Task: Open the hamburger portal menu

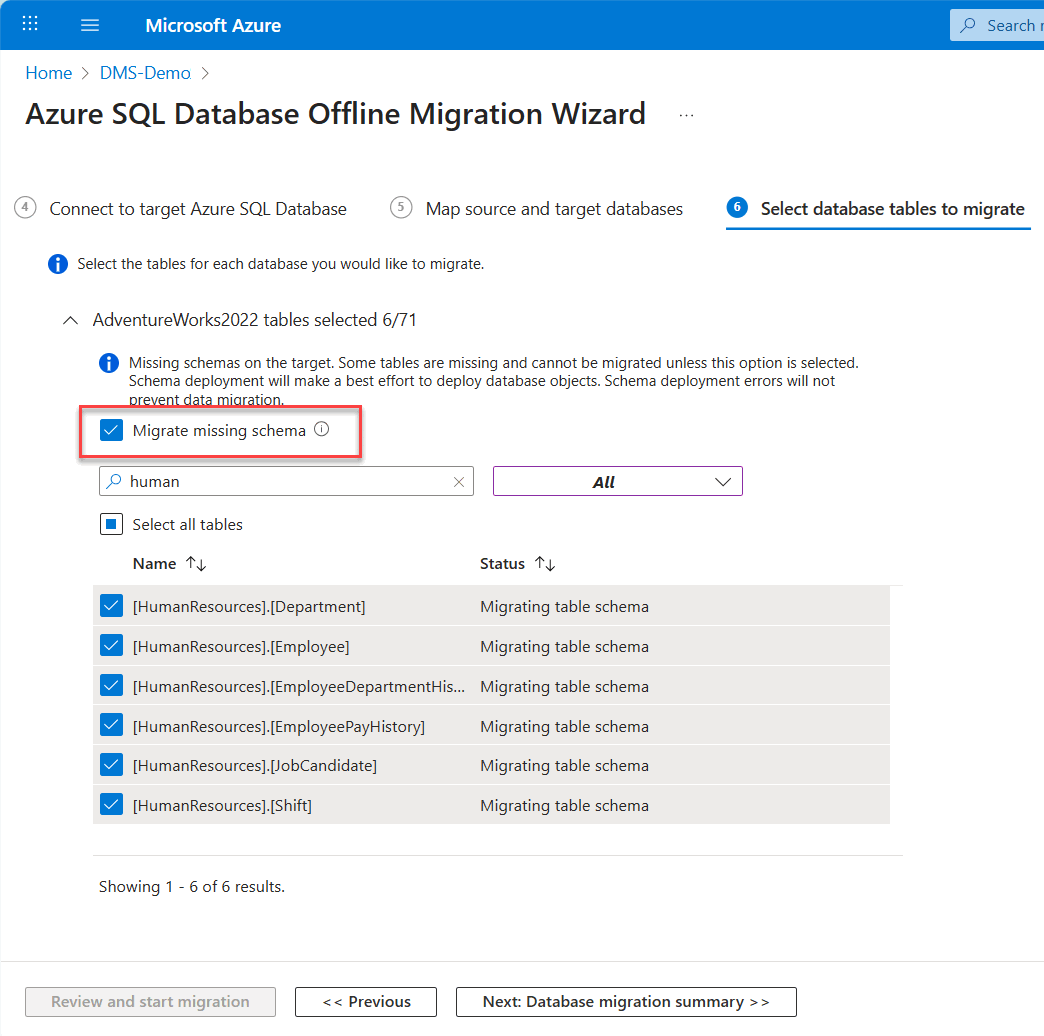Action: point(90,25)
